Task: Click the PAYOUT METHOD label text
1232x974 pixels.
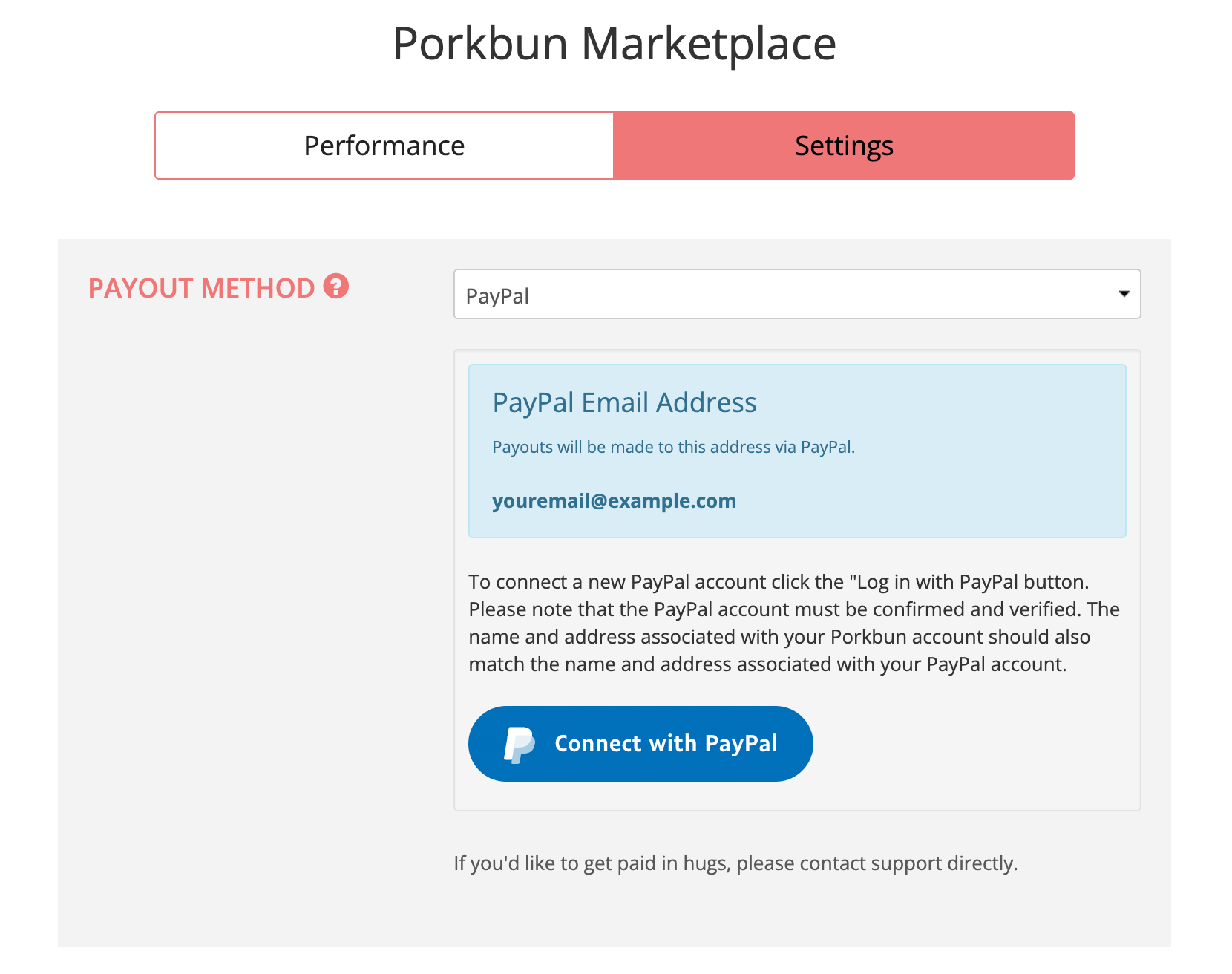Action: [x=202, y=288]
